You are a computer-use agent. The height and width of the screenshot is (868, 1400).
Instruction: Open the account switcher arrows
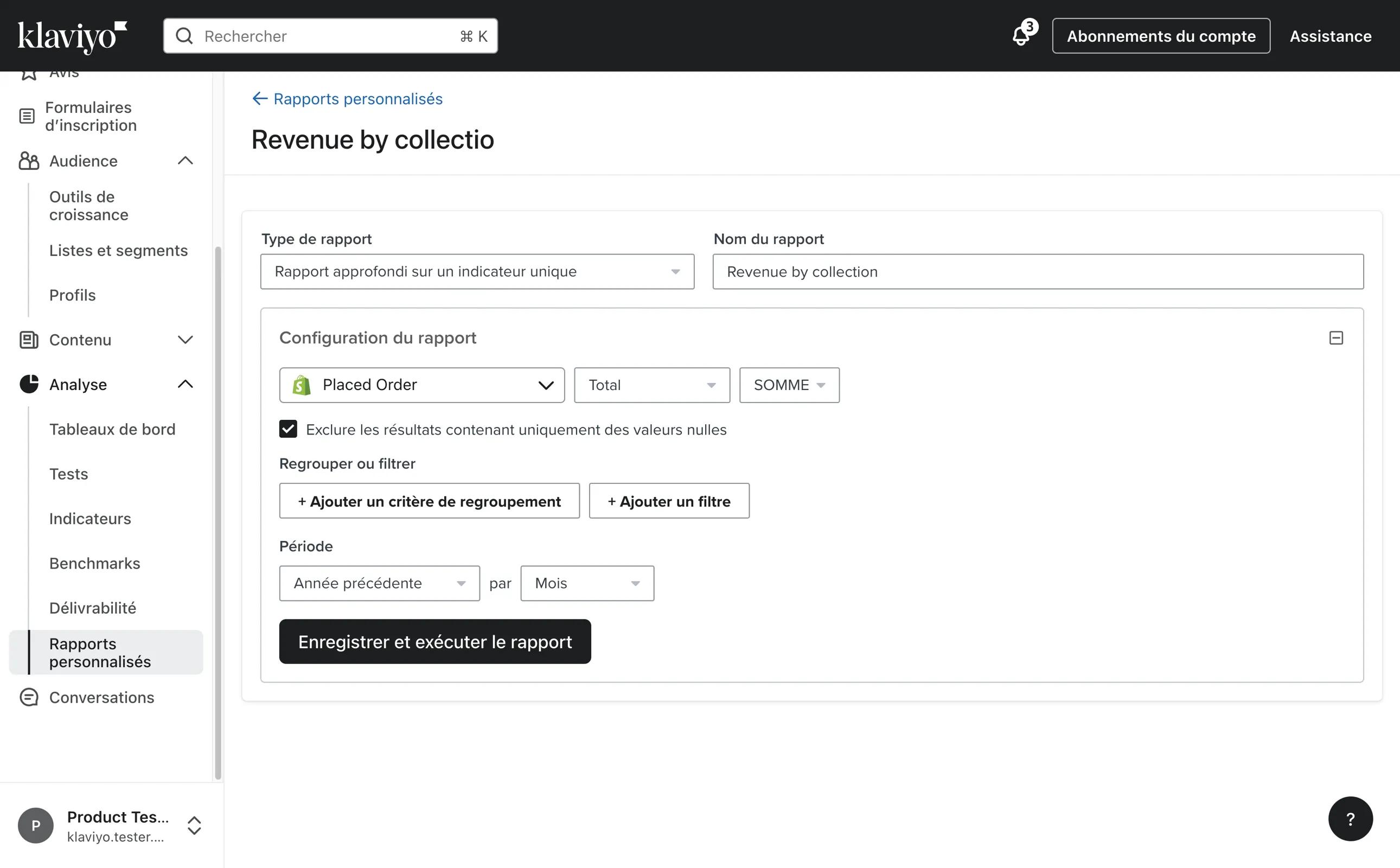coord(195,826)
